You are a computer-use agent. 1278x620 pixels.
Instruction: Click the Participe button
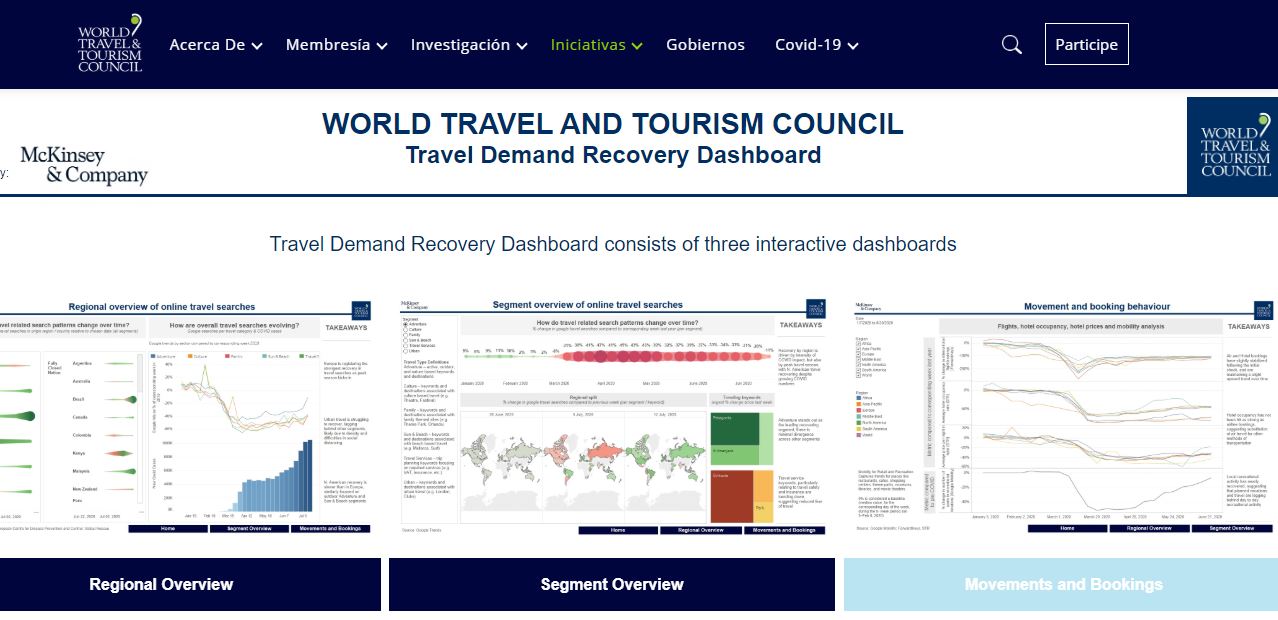[1087, 45]
